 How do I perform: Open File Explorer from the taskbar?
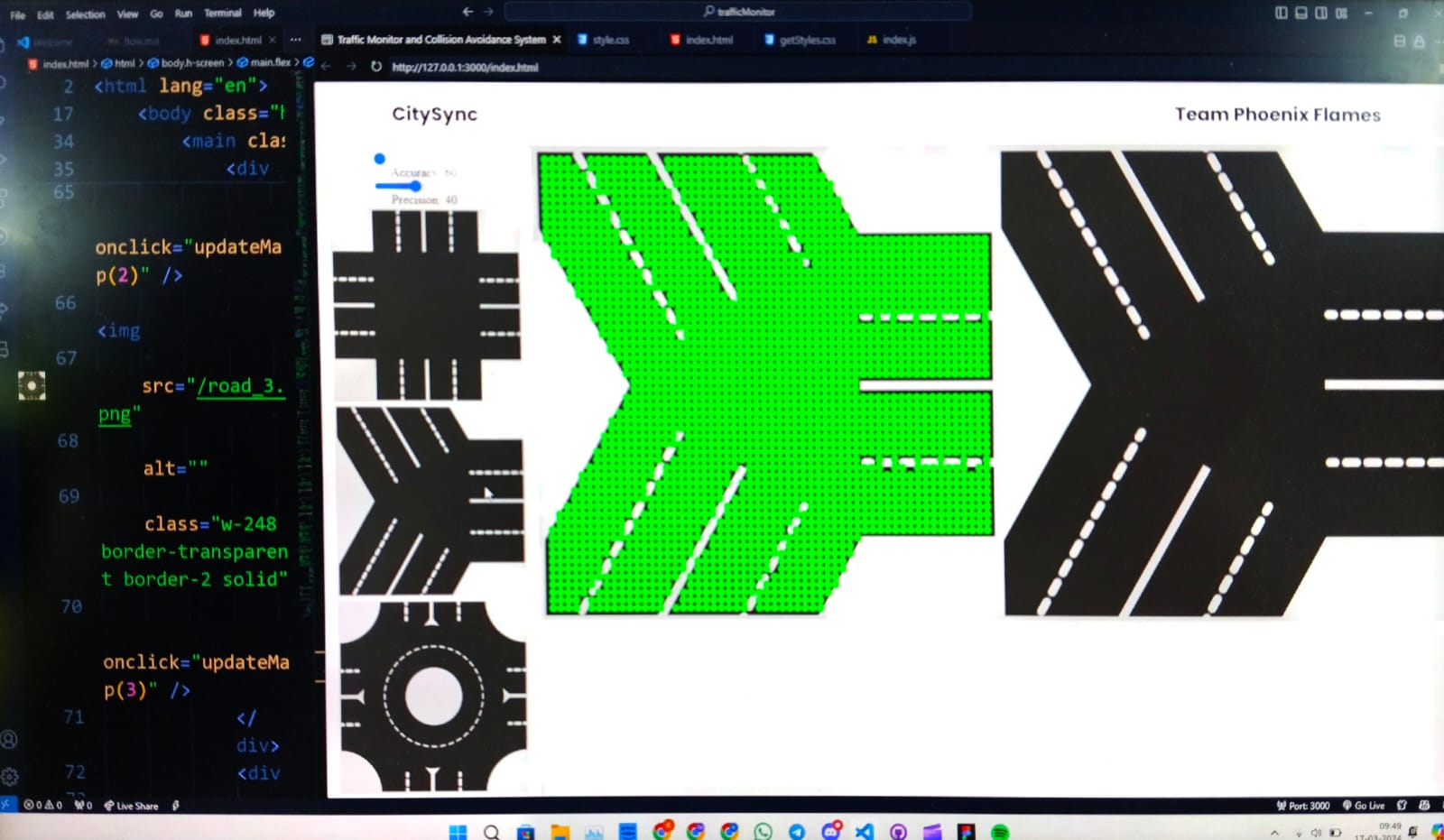pyautogui.click(x=560, y=832)
